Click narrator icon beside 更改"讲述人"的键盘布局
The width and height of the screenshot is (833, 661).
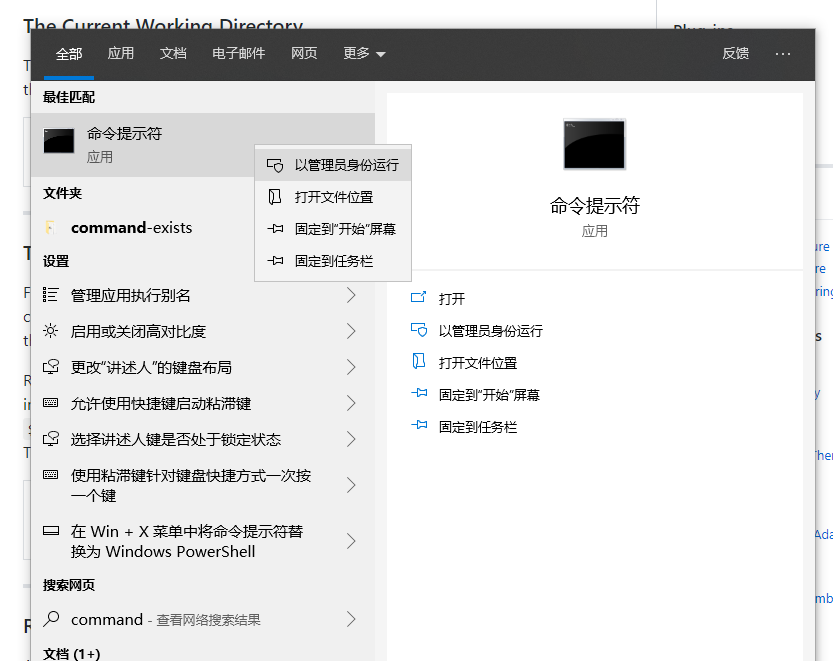coord(50,367)
